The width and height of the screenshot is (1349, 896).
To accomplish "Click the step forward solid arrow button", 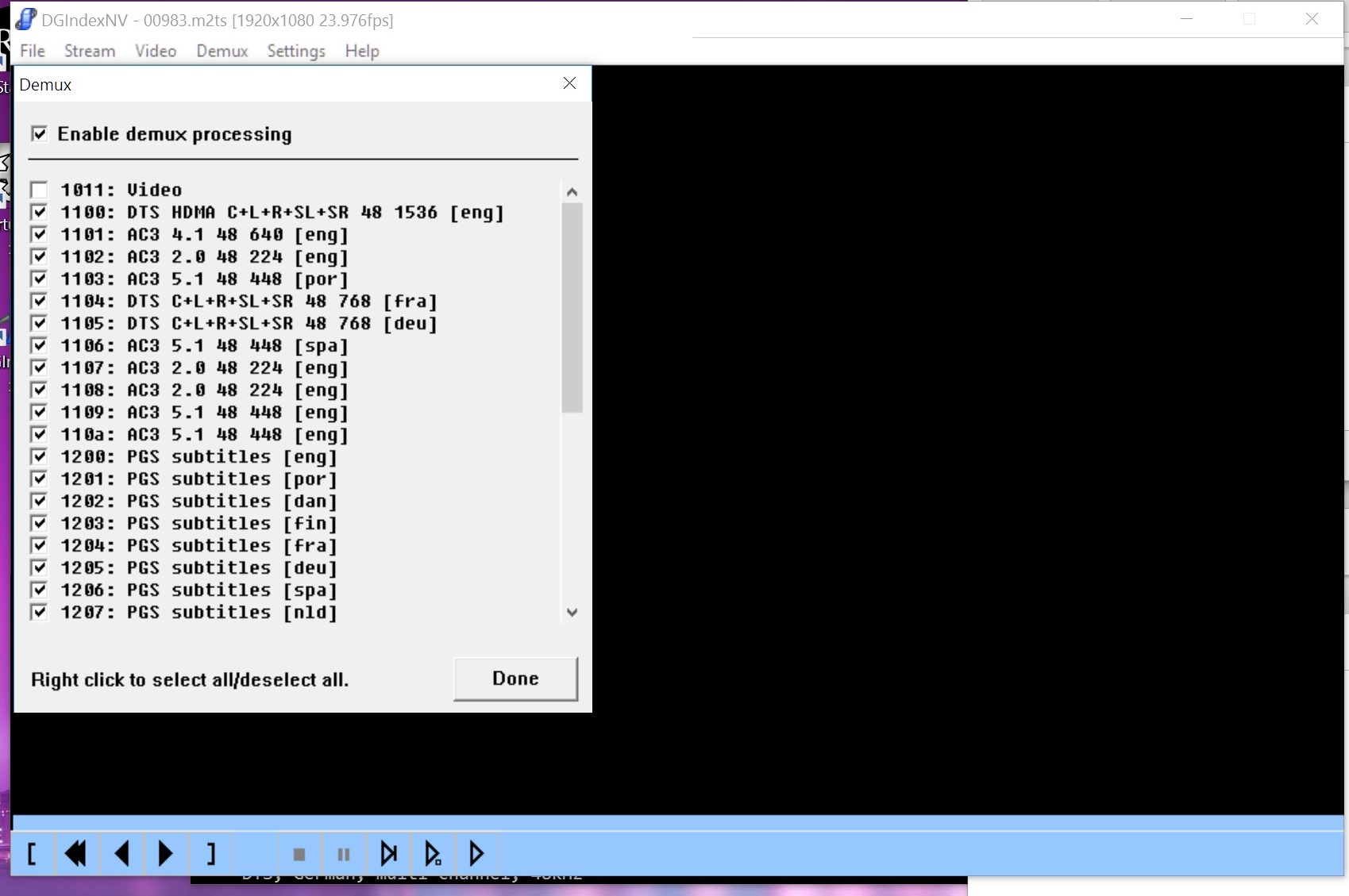I will tap(165, 854).
